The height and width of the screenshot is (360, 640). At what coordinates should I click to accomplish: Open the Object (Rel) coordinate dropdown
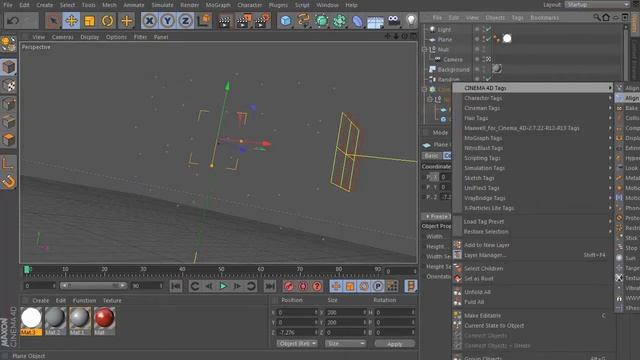tap(297, 344)
